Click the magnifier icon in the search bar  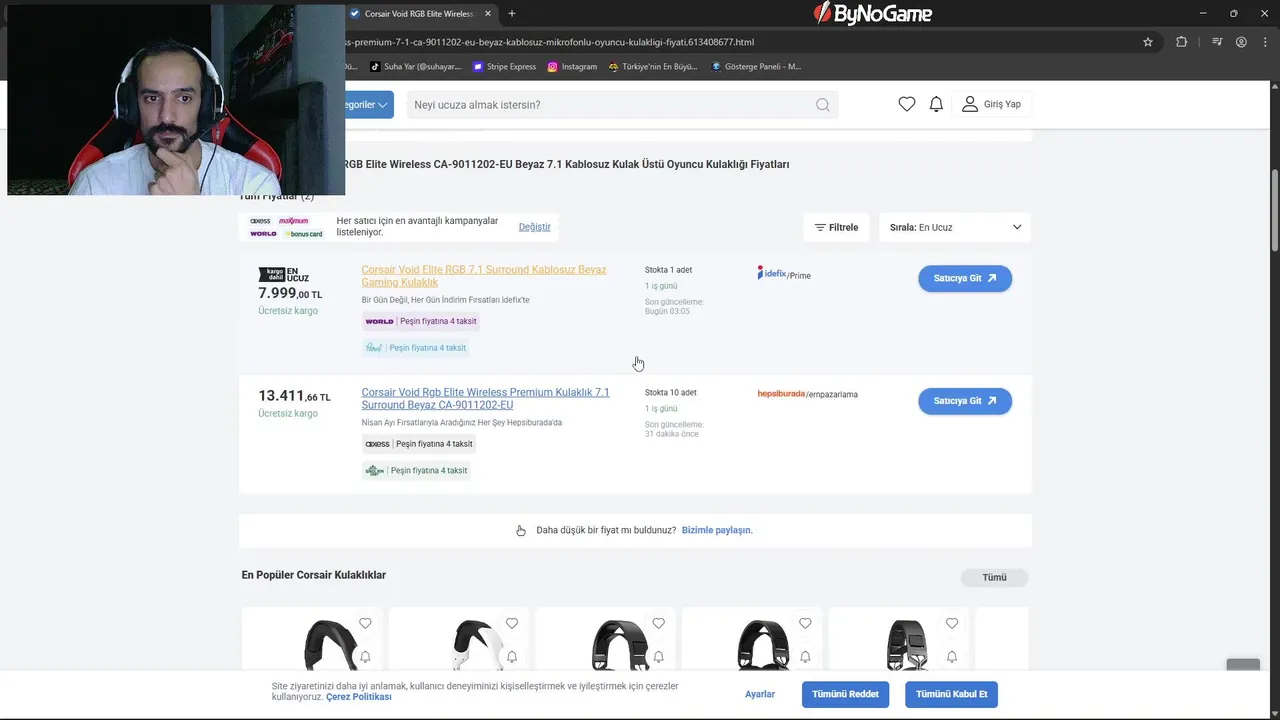pos(822,105)
